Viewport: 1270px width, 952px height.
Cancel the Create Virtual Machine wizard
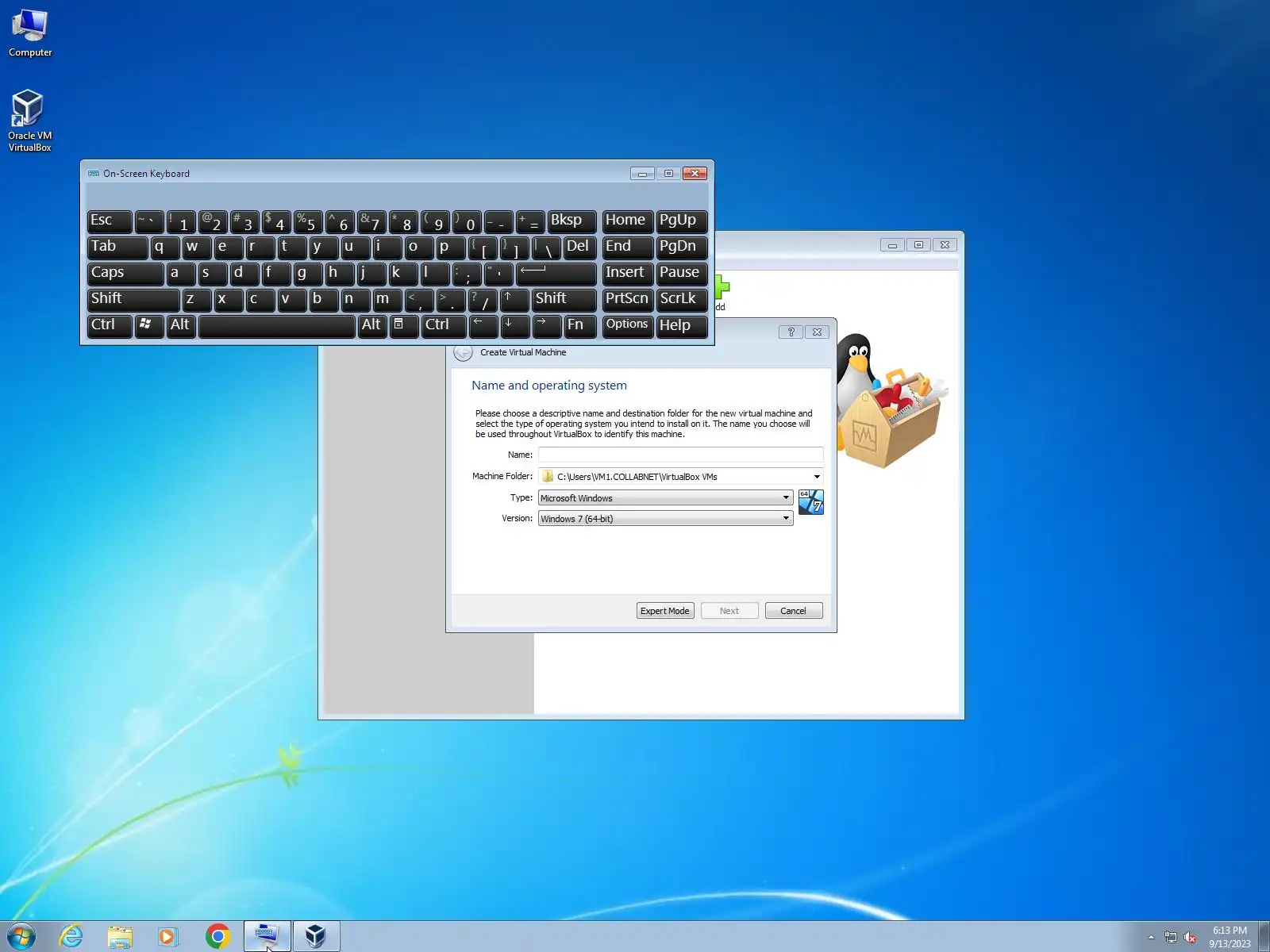(794, 611)
